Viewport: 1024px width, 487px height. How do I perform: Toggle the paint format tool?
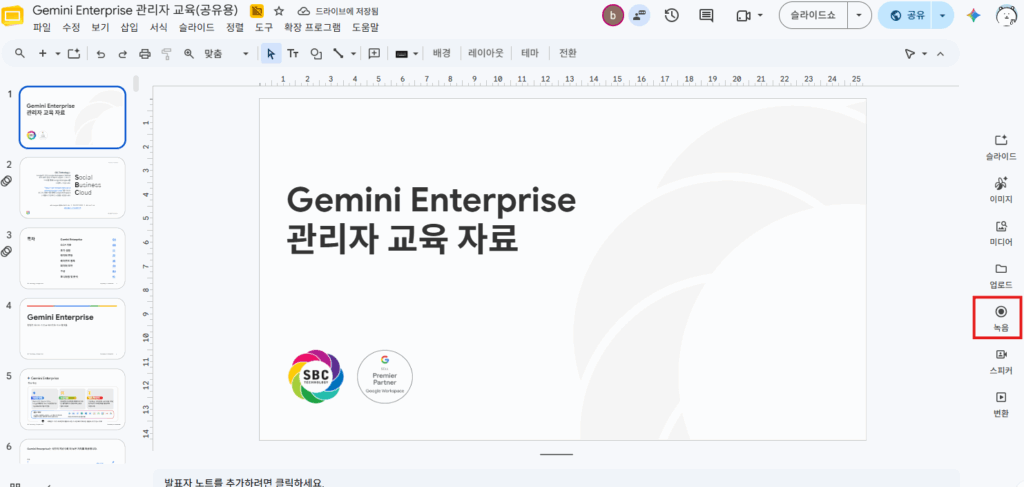click(166, 54)
